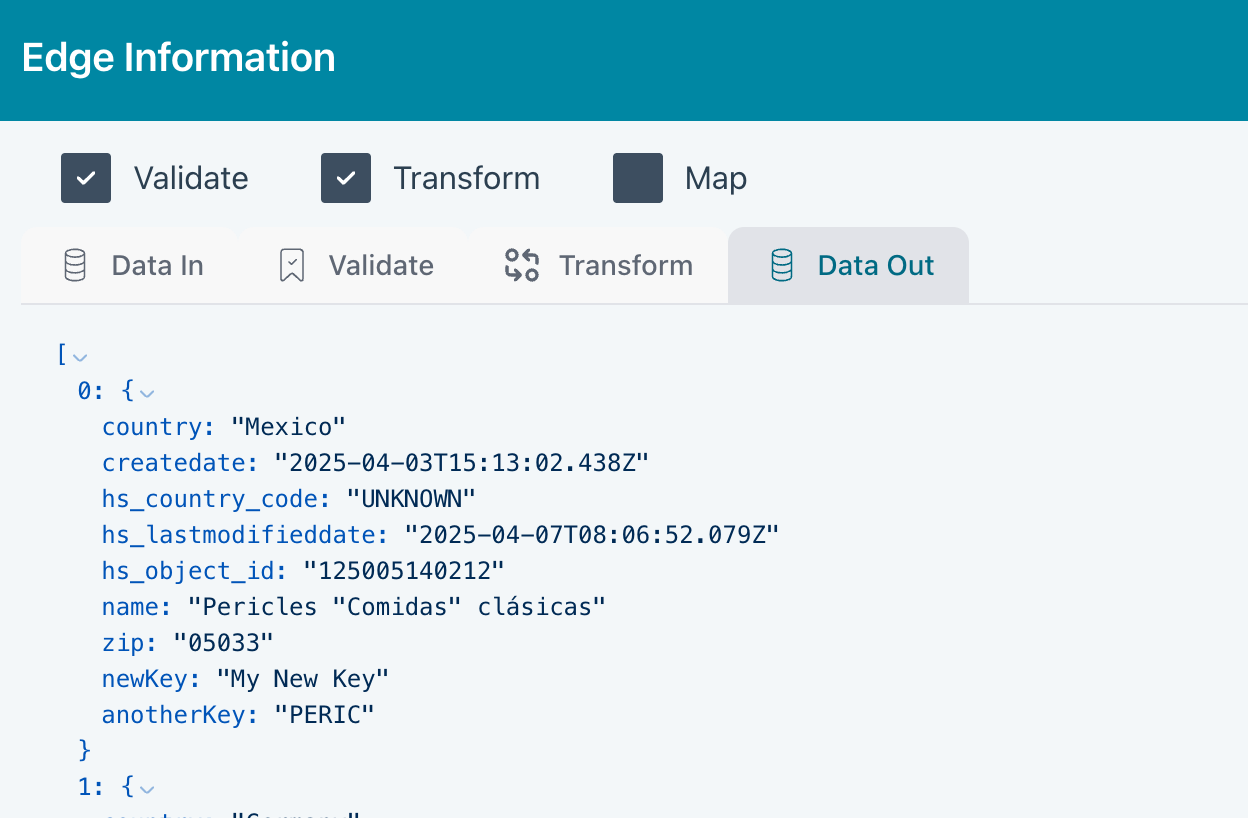This screenshot has width=1248, height=818.
Task: Uncheck the Validate checkbox
Action: click(86, 178)
